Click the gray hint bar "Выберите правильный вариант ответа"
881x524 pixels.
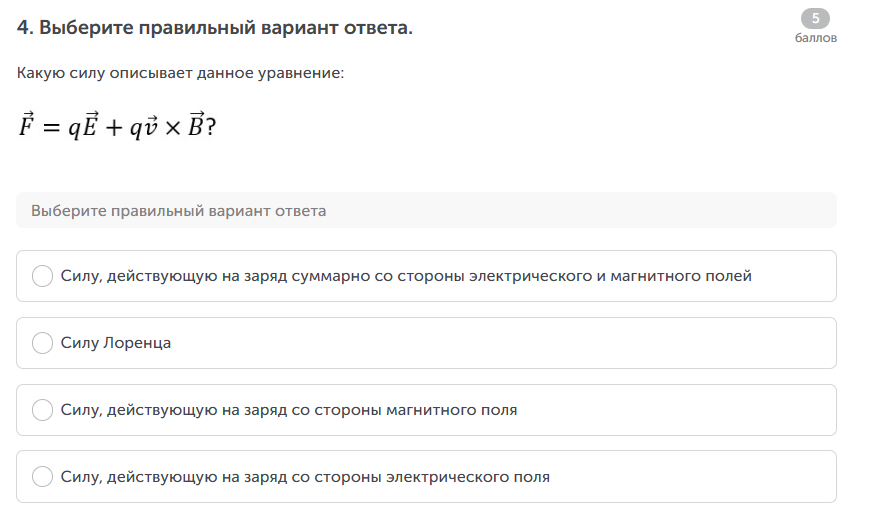point(426,211)
